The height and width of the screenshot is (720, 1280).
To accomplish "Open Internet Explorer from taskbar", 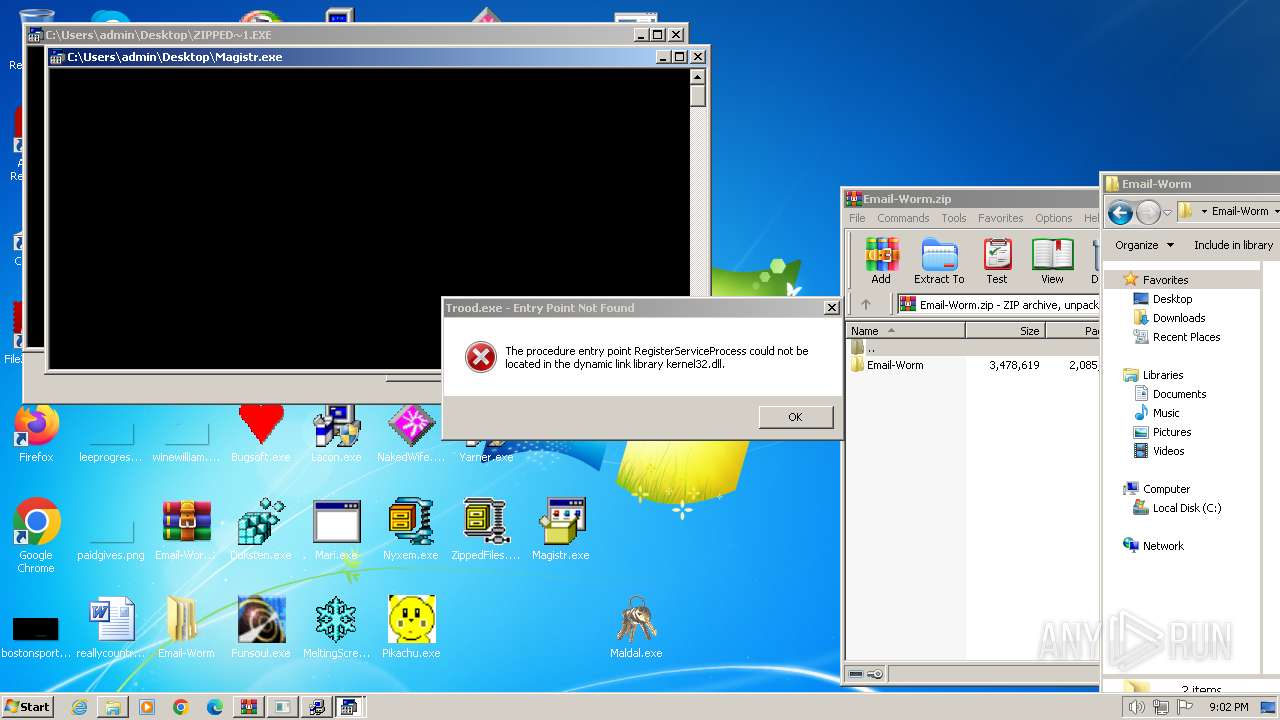I will [x=79, y=707].
